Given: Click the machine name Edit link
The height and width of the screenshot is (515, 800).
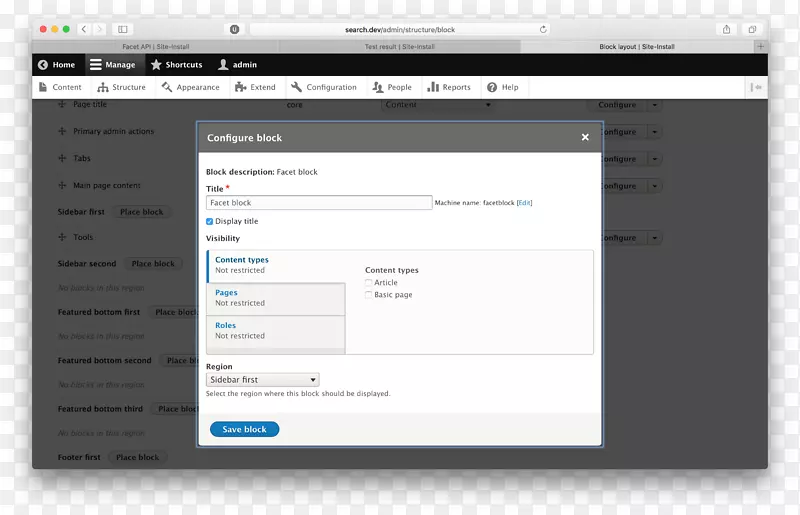Looking at the screenshot, I should [x=524, y=203].
